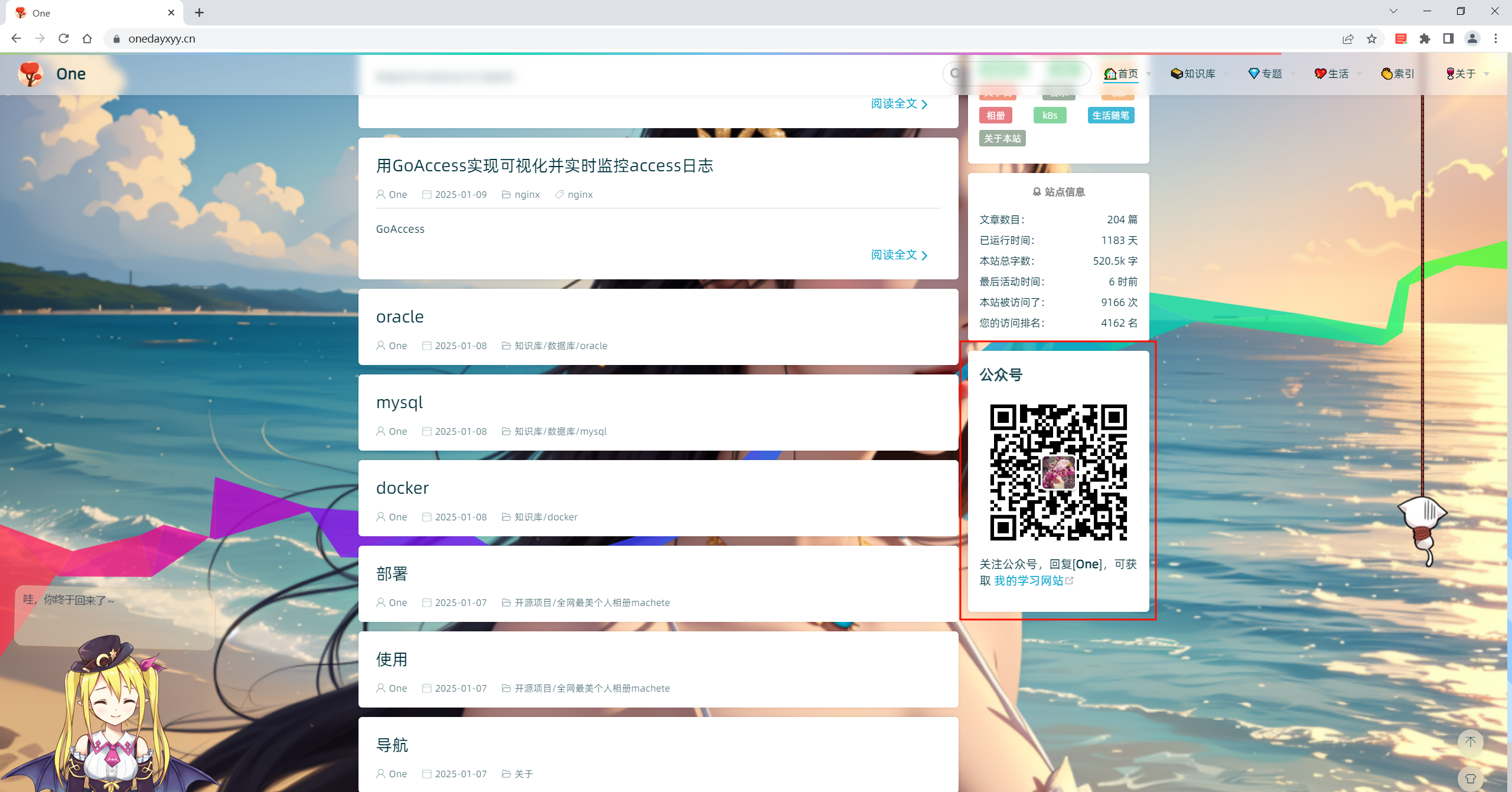
Task: Open the red extension icon in toolbar
Action: 1400,39
